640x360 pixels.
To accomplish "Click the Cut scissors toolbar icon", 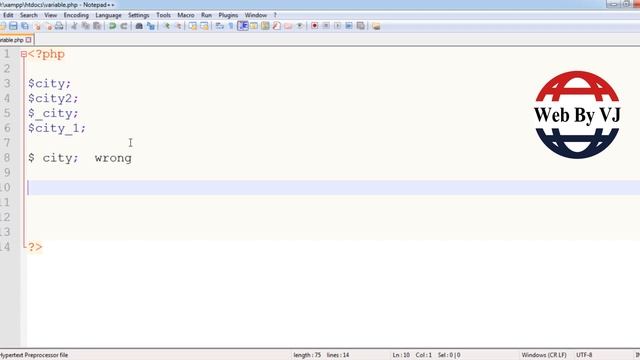I will (74, 26).
